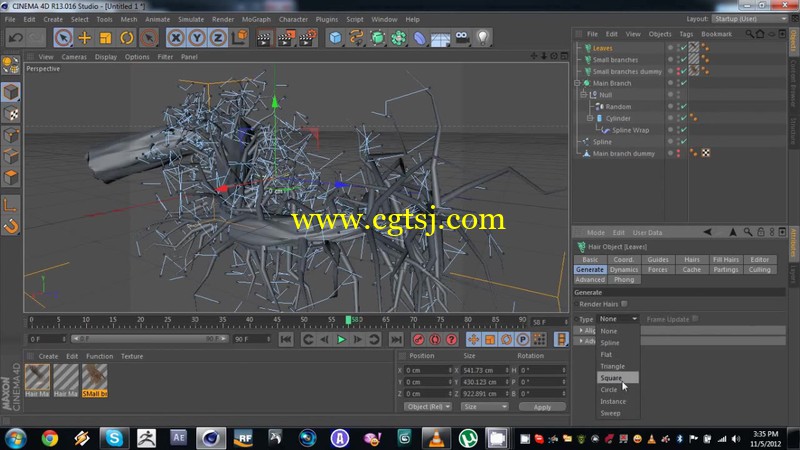Add a light object icon
Image resolution: width=800 pixels, height=450 pixels.
click(483, 38)
